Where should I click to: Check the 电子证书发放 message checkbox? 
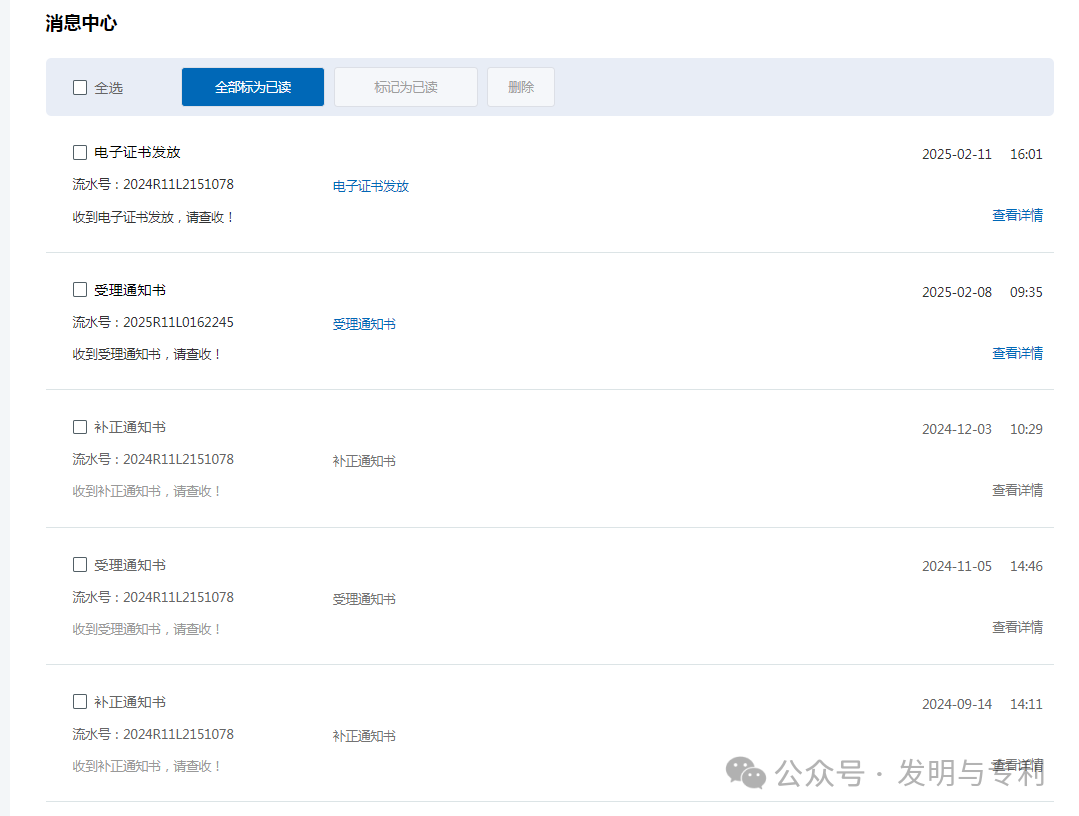point(79,151)
